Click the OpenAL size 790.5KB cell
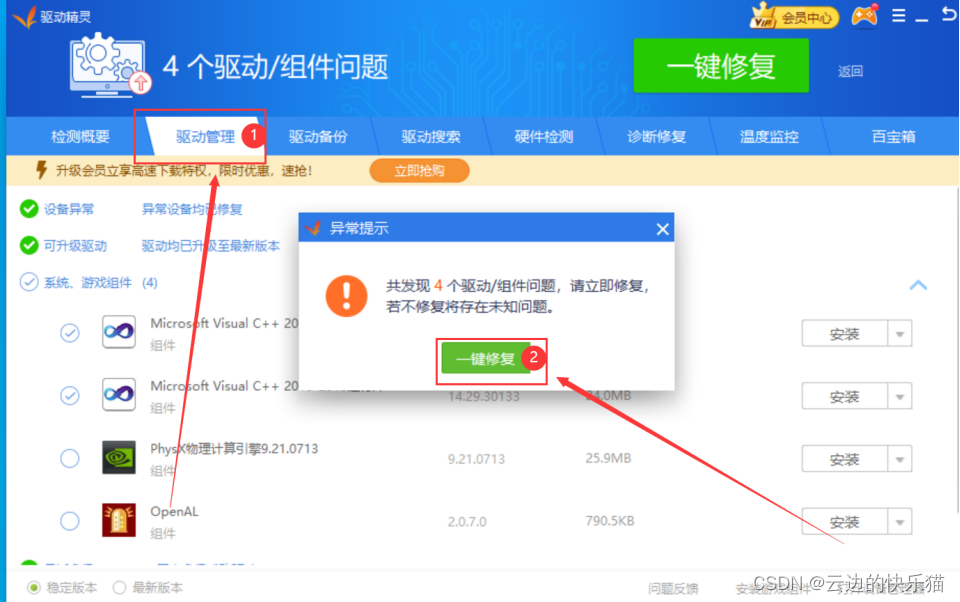The width and height of the screenshot is (960, 602). pos(610,521)
